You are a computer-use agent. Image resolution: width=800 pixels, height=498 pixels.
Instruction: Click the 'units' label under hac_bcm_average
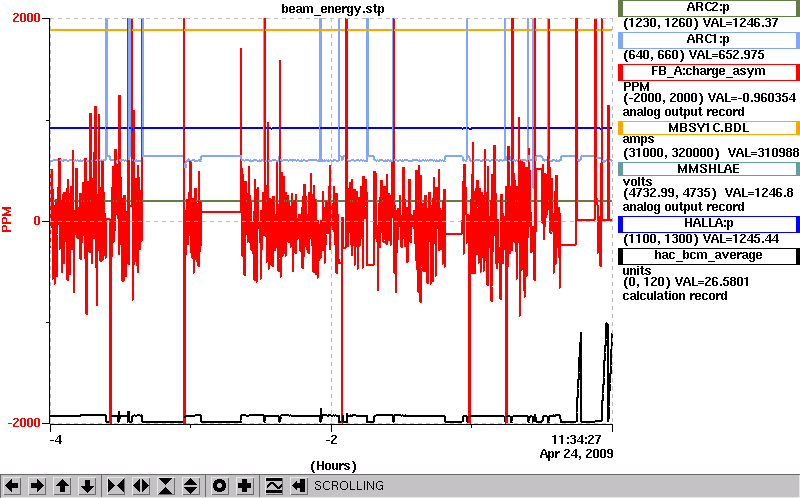tap(637, 270)
